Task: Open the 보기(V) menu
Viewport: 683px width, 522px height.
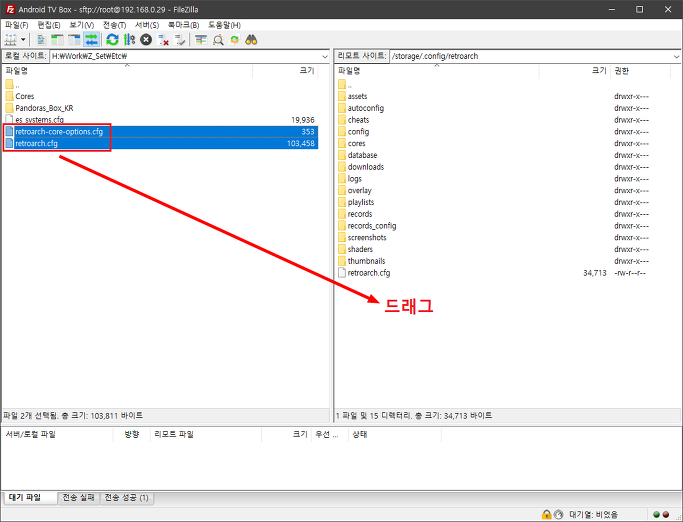Action: pos(81,25)
